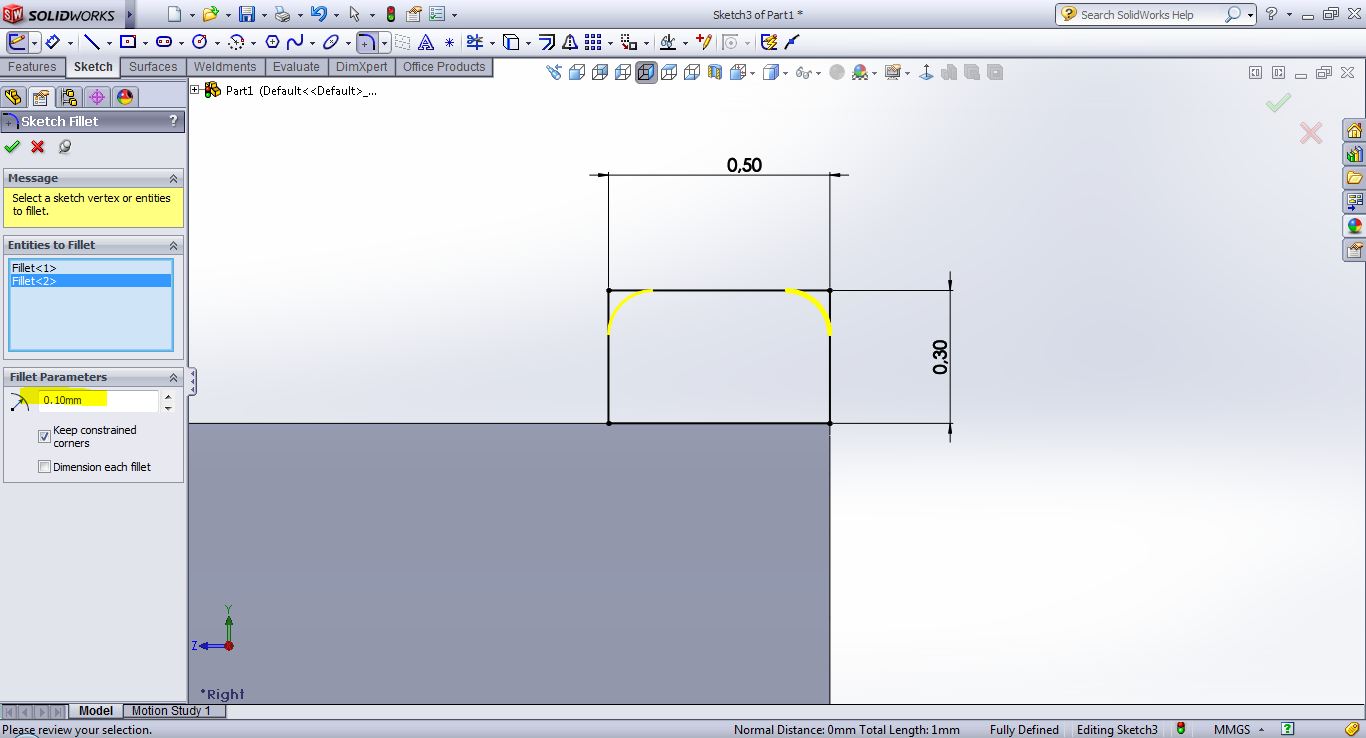Open the Evaluate tab

pyautogui.click(x=296, y=67)
